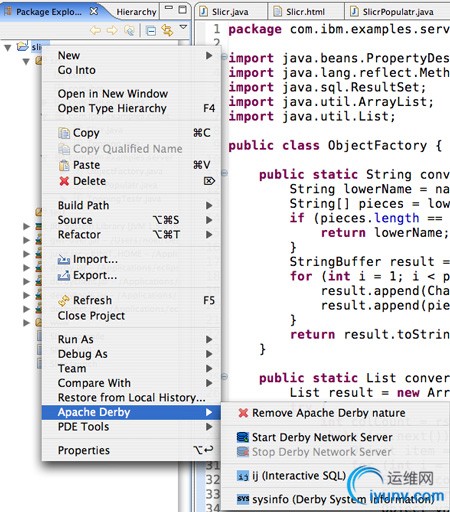Click the 'public class ObjectFactory {' line in the editor

(x=335, y=146)
